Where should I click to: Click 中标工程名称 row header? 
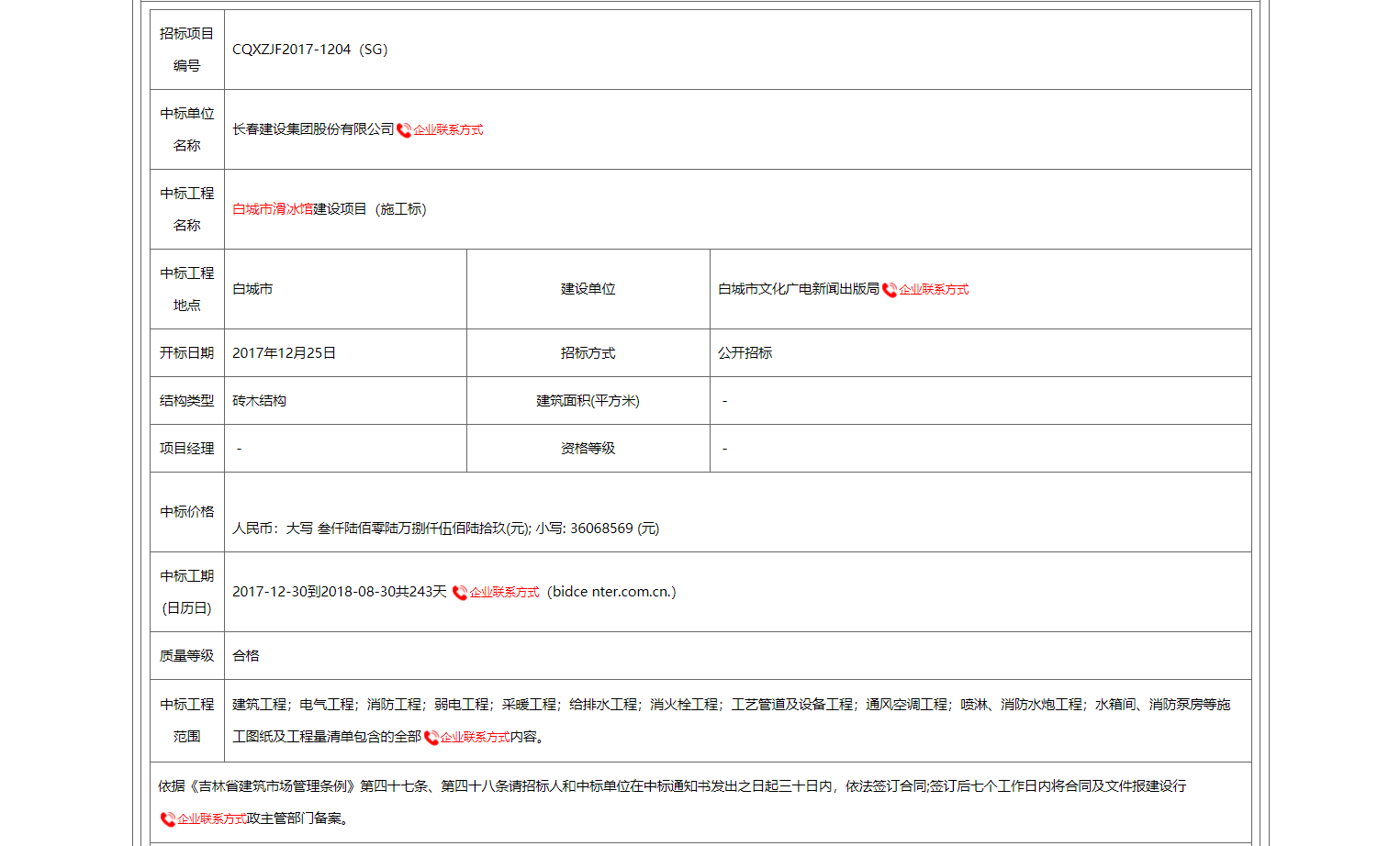tap(187, 209)
